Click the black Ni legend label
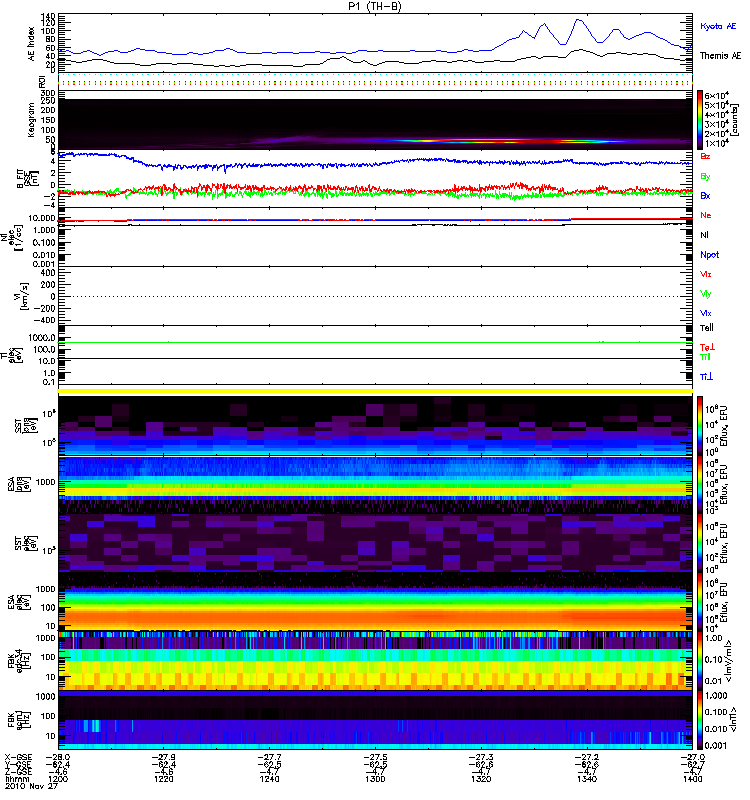 (x=704, y=235)
